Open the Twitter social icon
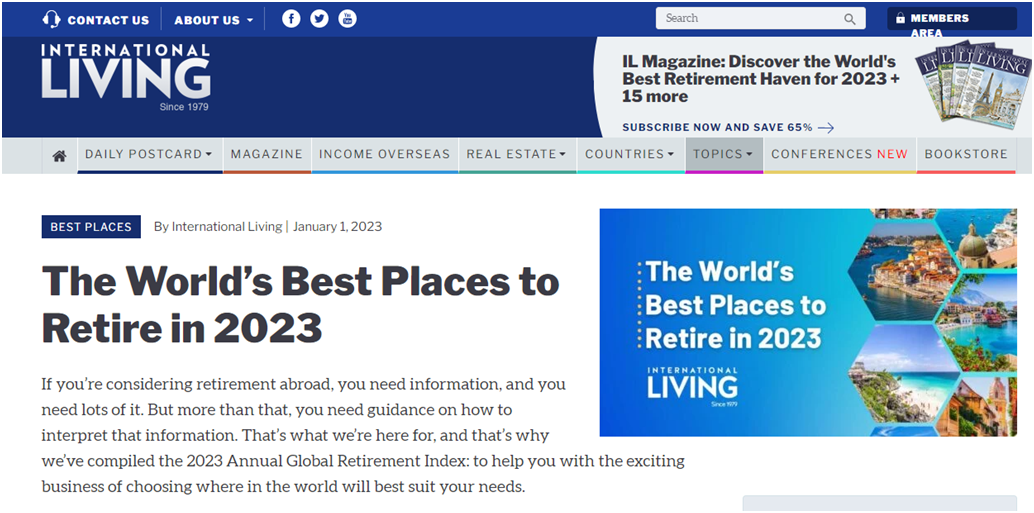This screenshot has width=1034, height=513. [319, 18]
